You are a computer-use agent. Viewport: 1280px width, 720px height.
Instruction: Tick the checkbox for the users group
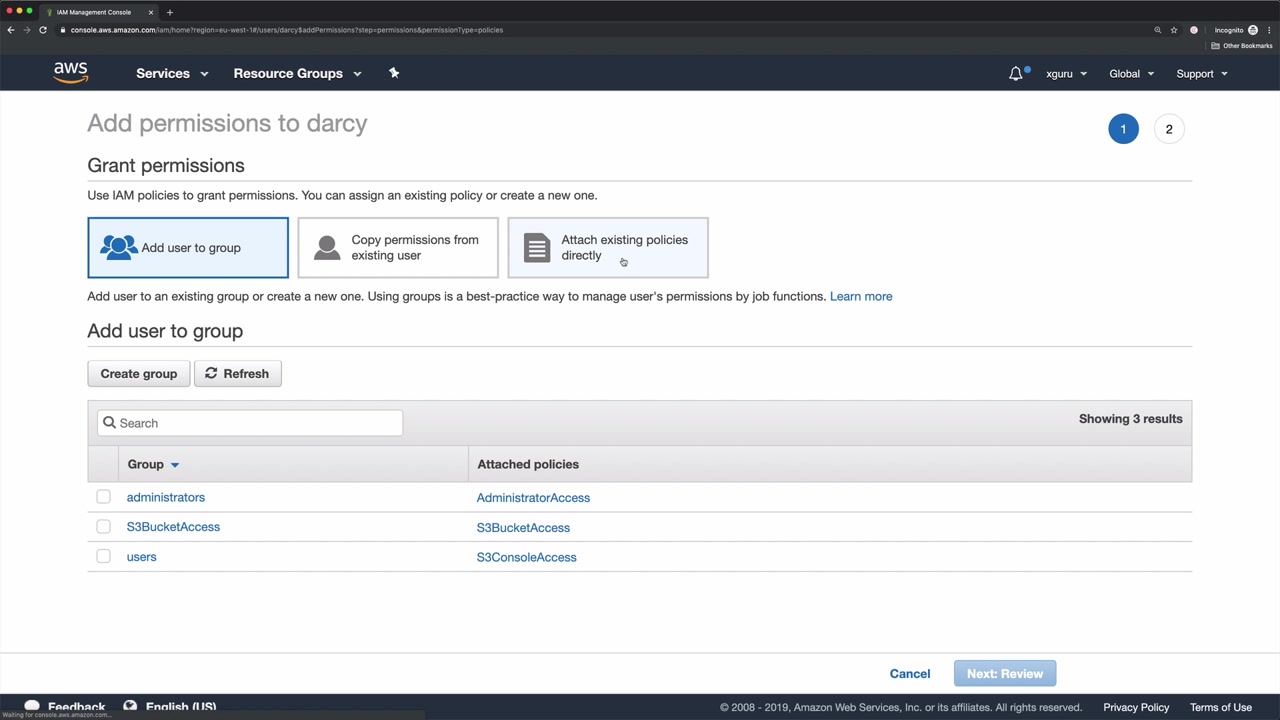click(x=103, y=557)
